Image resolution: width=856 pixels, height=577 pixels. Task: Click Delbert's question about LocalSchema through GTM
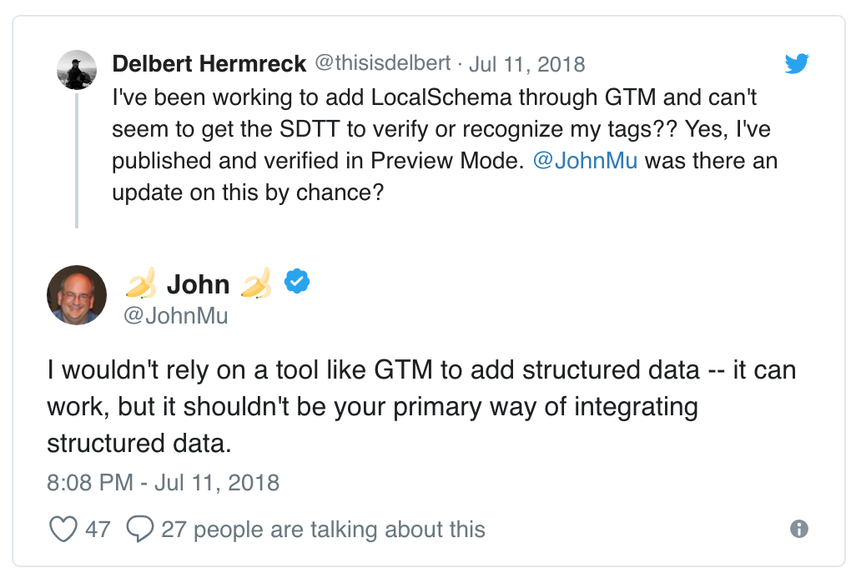pos(444,145)
